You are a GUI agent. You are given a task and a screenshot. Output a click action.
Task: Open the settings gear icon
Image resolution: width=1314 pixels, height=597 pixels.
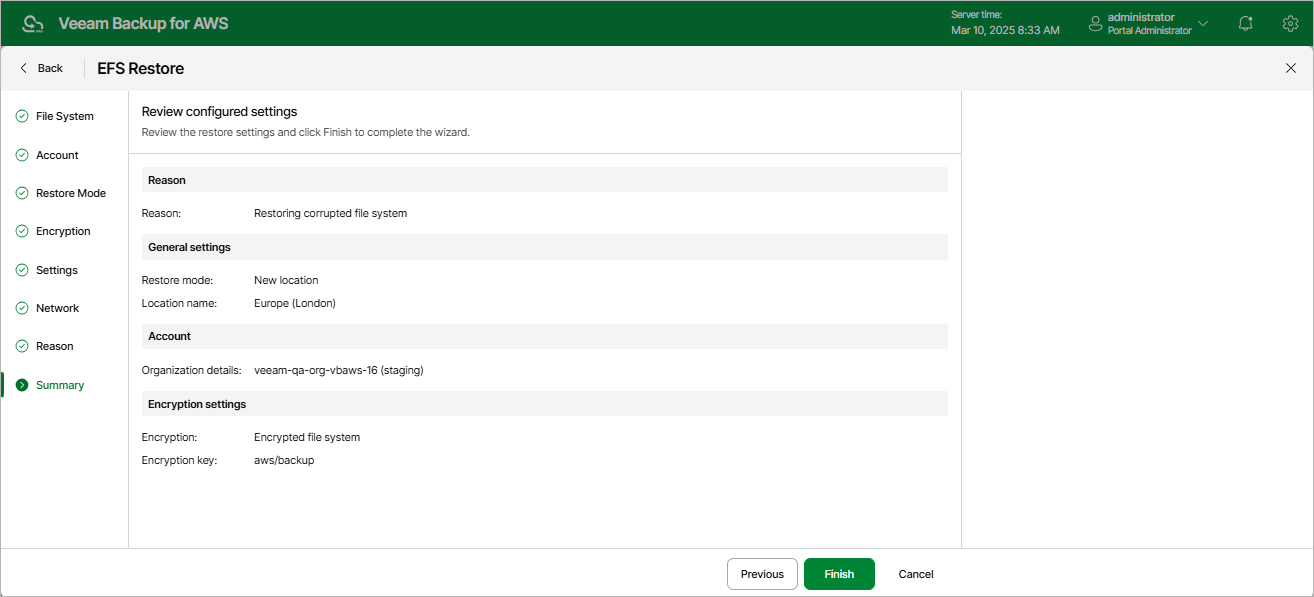pos(1290,23)
